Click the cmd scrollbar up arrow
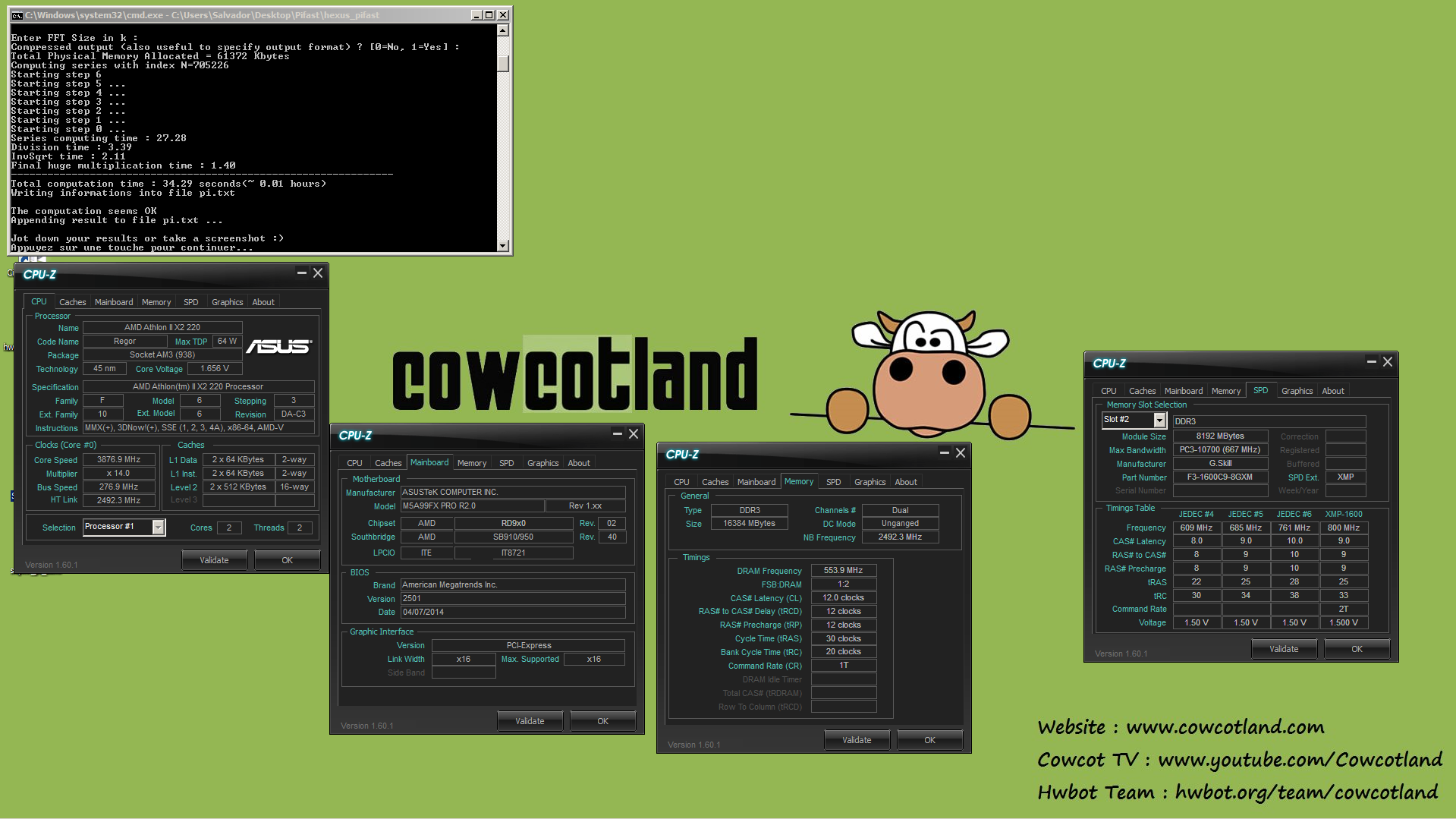 (x=502, y=30)
